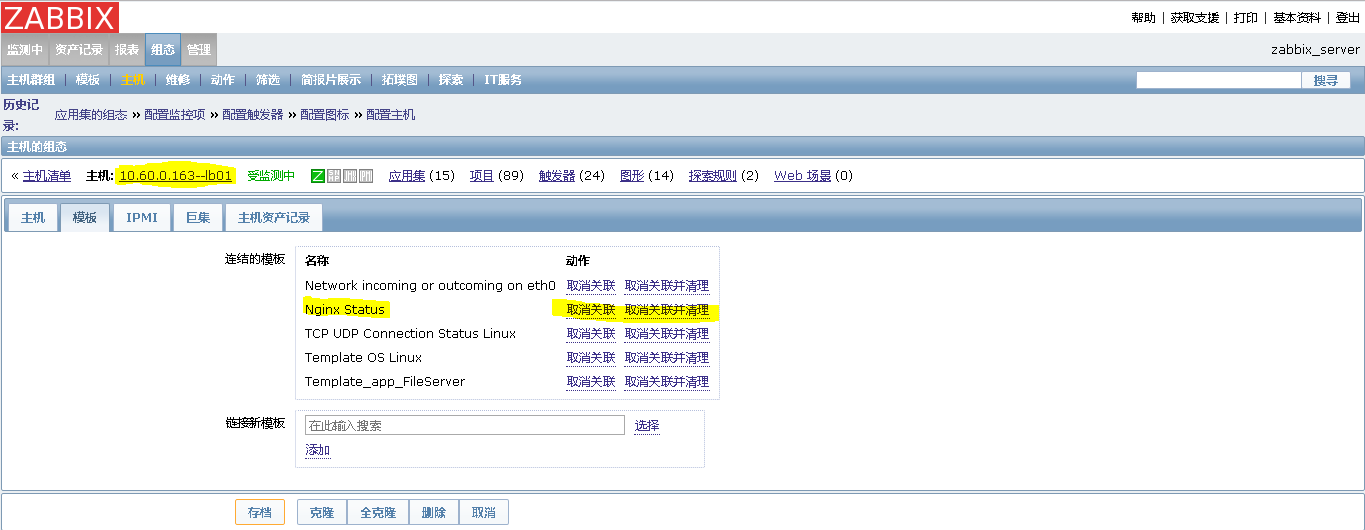Click the 受监测中 status link
Viewport: 1365px width, 530px height.
click(271, 176)
